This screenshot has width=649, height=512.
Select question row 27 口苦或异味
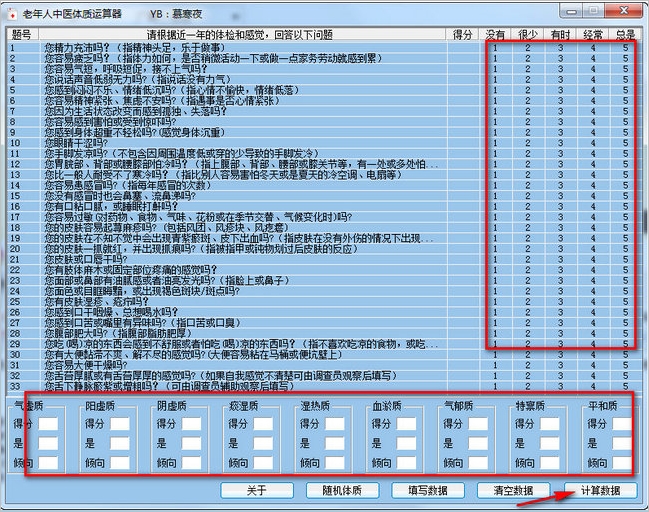coord(324,322)
